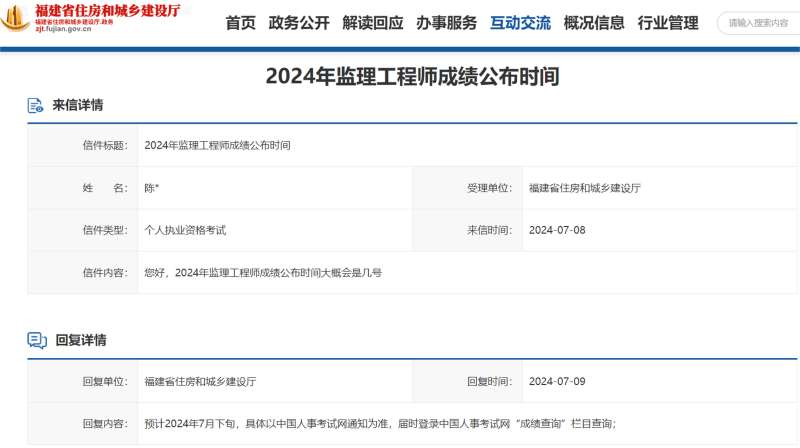
Task: Select the 受理单位 value 福建省住房和城乡建设厅
Action: (584, 188)
